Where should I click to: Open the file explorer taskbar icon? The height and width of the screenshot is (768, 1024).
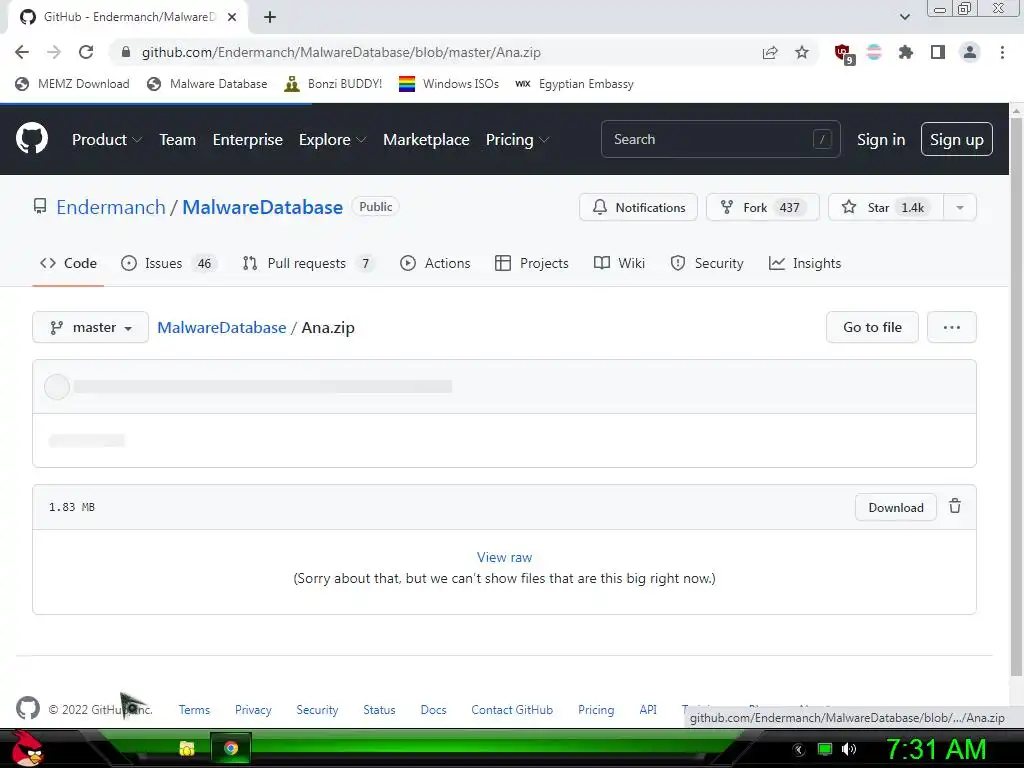187,748
